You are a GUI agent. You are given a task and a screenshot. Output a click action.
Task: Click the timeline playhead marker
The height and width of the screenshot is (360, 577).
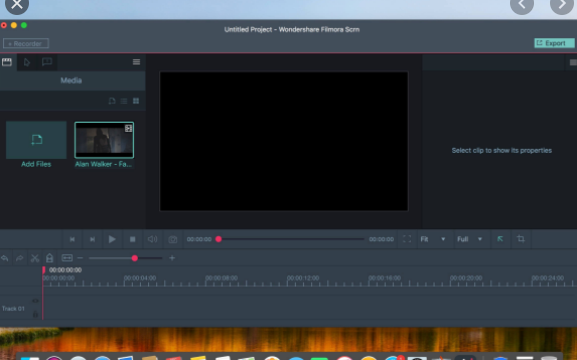coord(43,270)
